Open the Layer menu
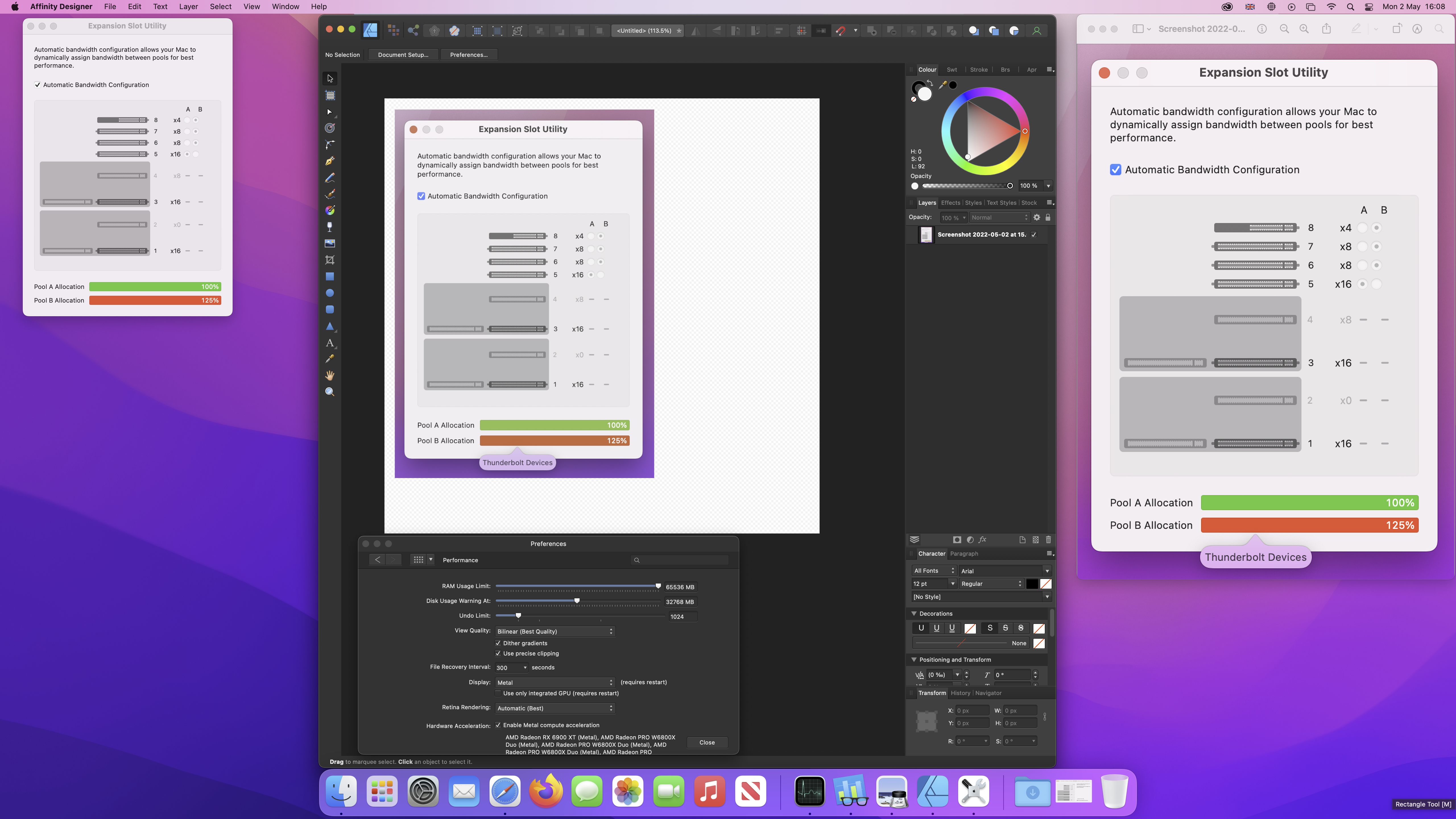The height and width of the screenshot is (819, 1456). point(188,7)
